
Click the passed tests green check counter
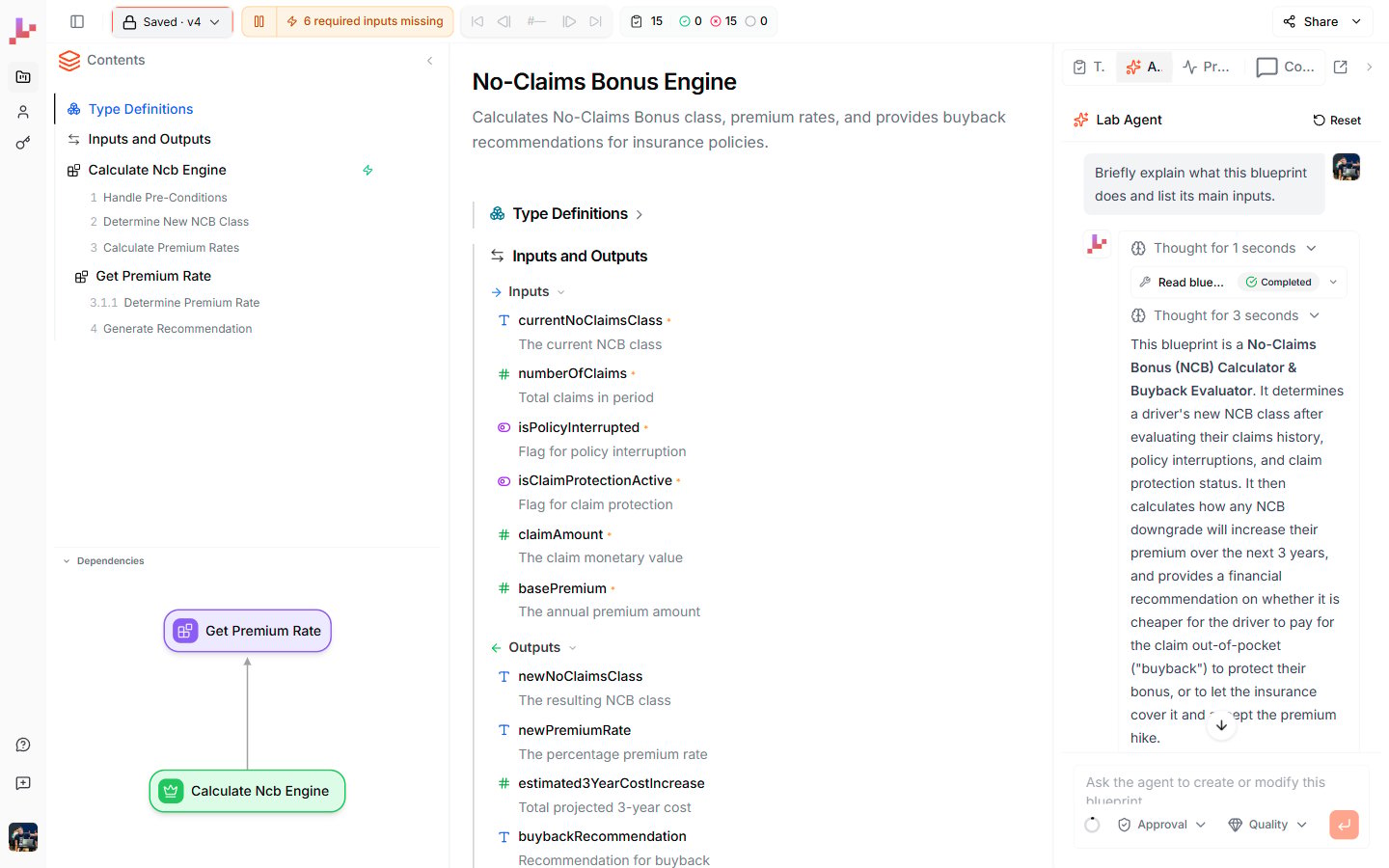pos(691,21)
